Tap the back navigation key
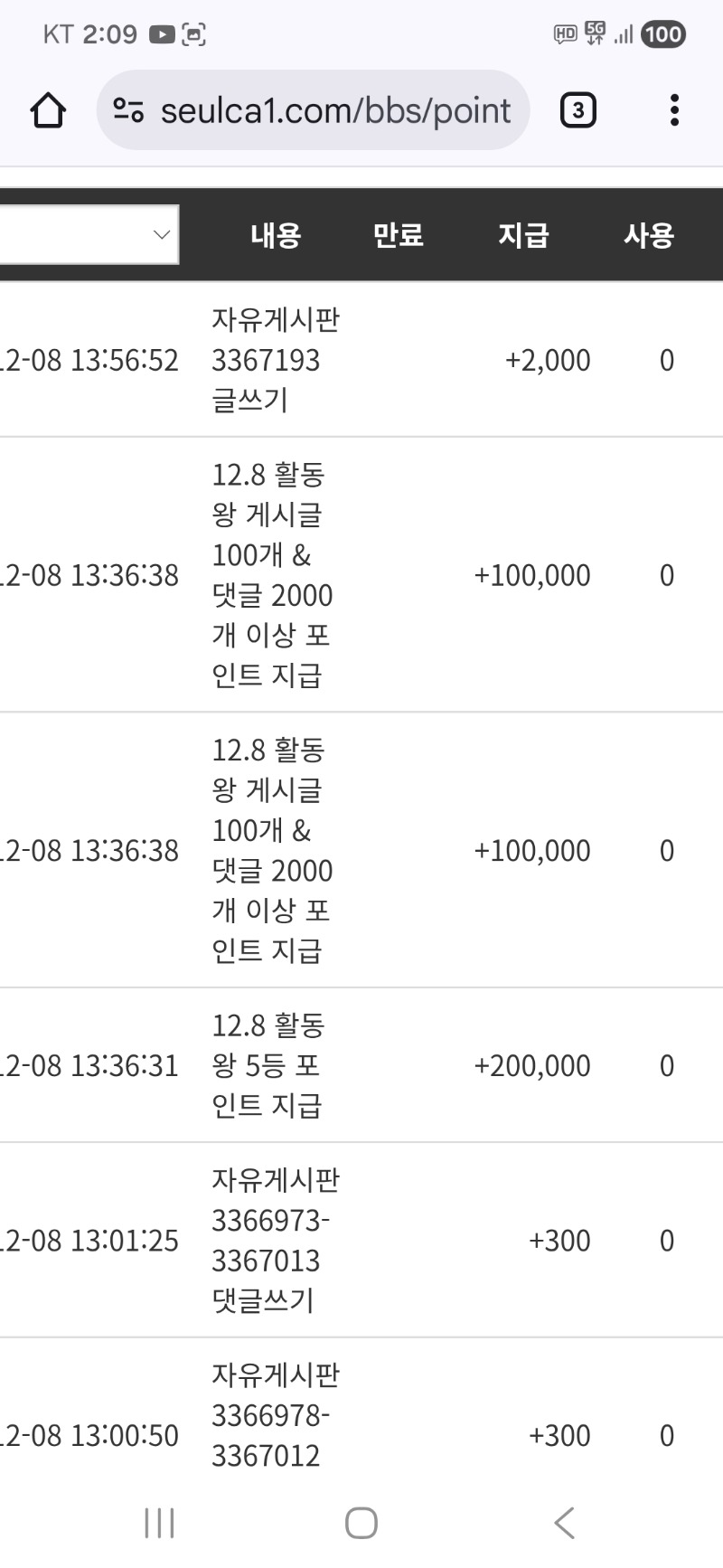 click(x=564, y=1523)
